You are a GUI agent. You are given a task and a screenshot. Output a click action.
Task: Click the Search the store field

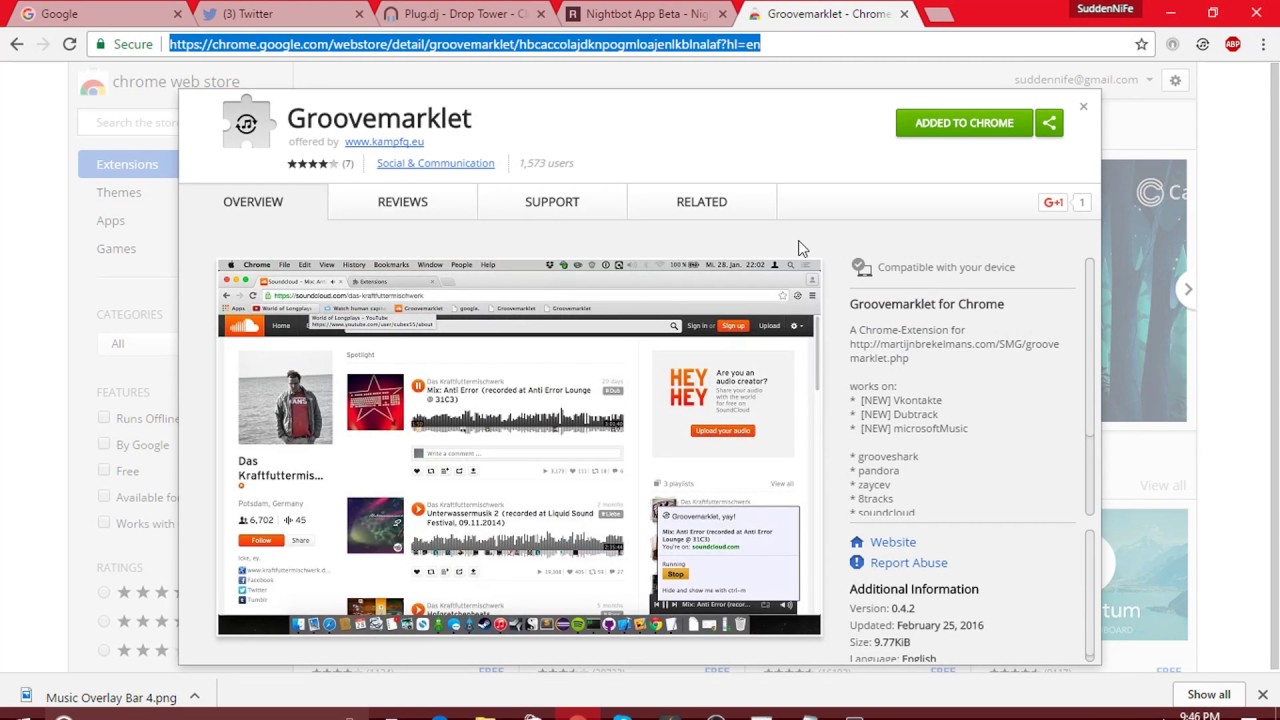pyautogui.click(x=130, y=122)
